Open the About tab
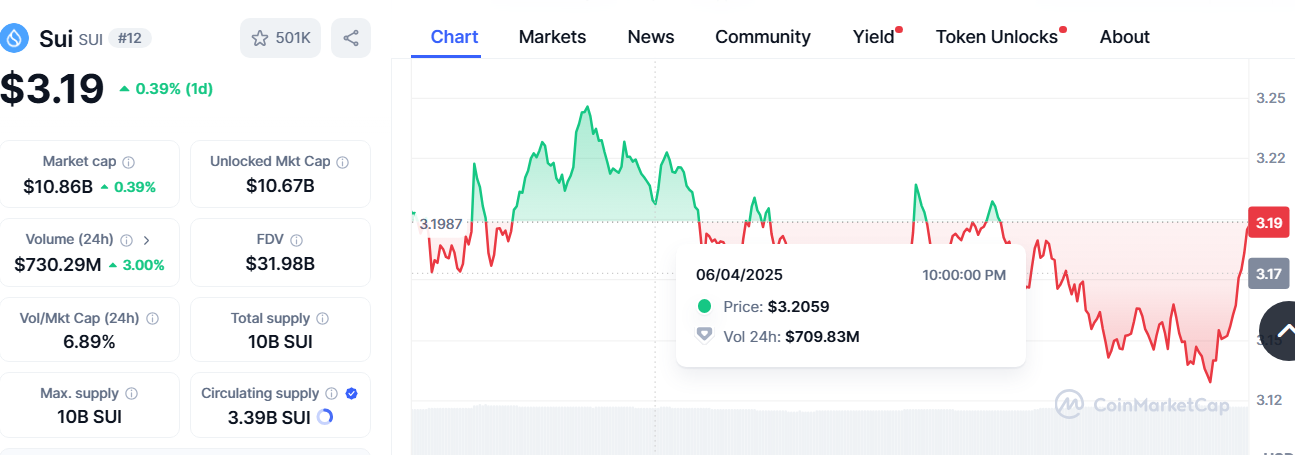1295x455 pixels. (1124, 37)
